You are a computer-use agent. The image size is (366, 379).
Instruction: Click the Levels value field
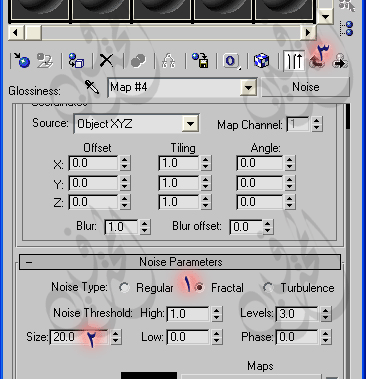pos(297,314)
